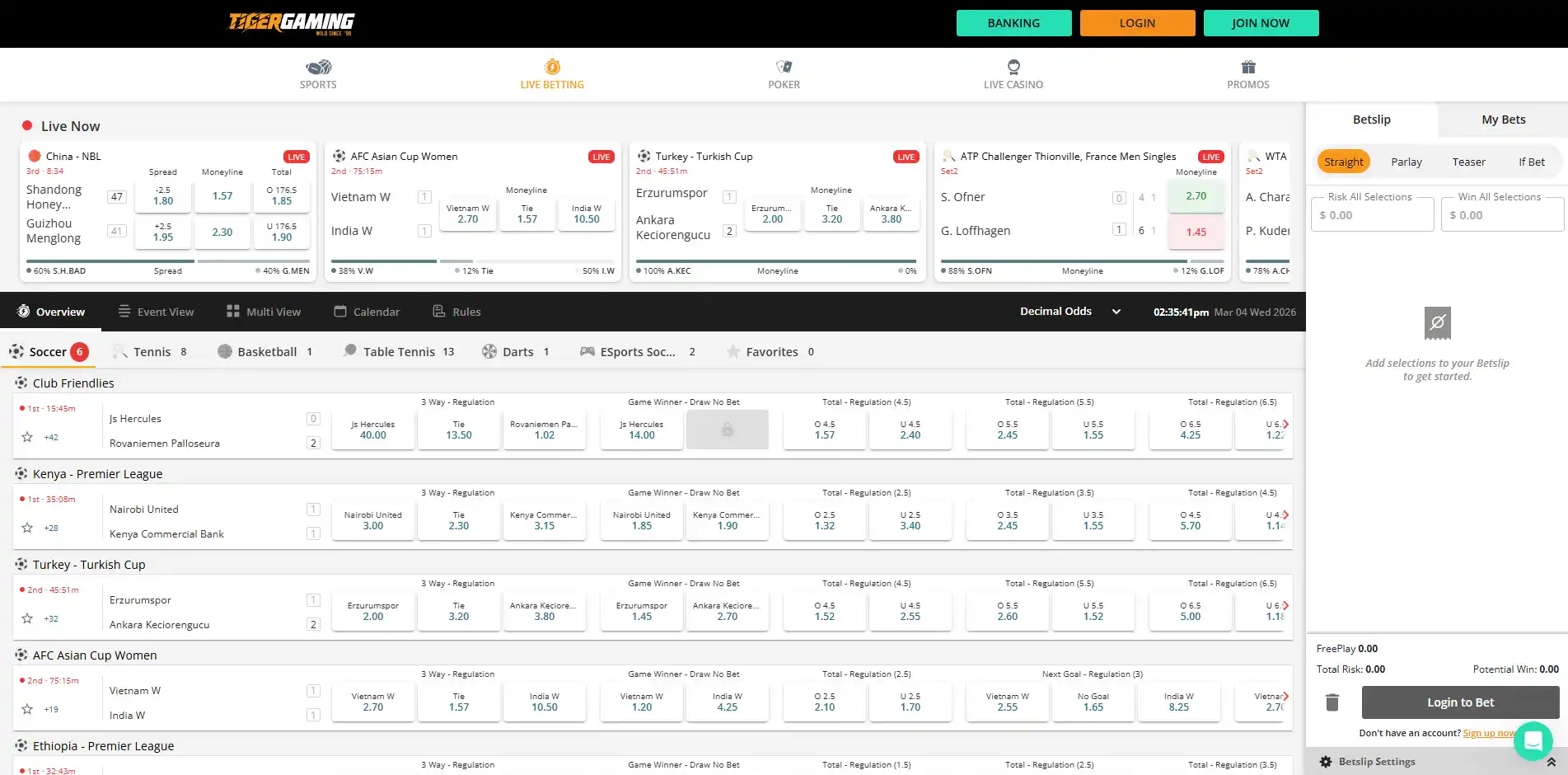The height and width of the screenshot is (775, 1568).
Task: Pick No Goal at 1.65
Action: point(1093,702)
